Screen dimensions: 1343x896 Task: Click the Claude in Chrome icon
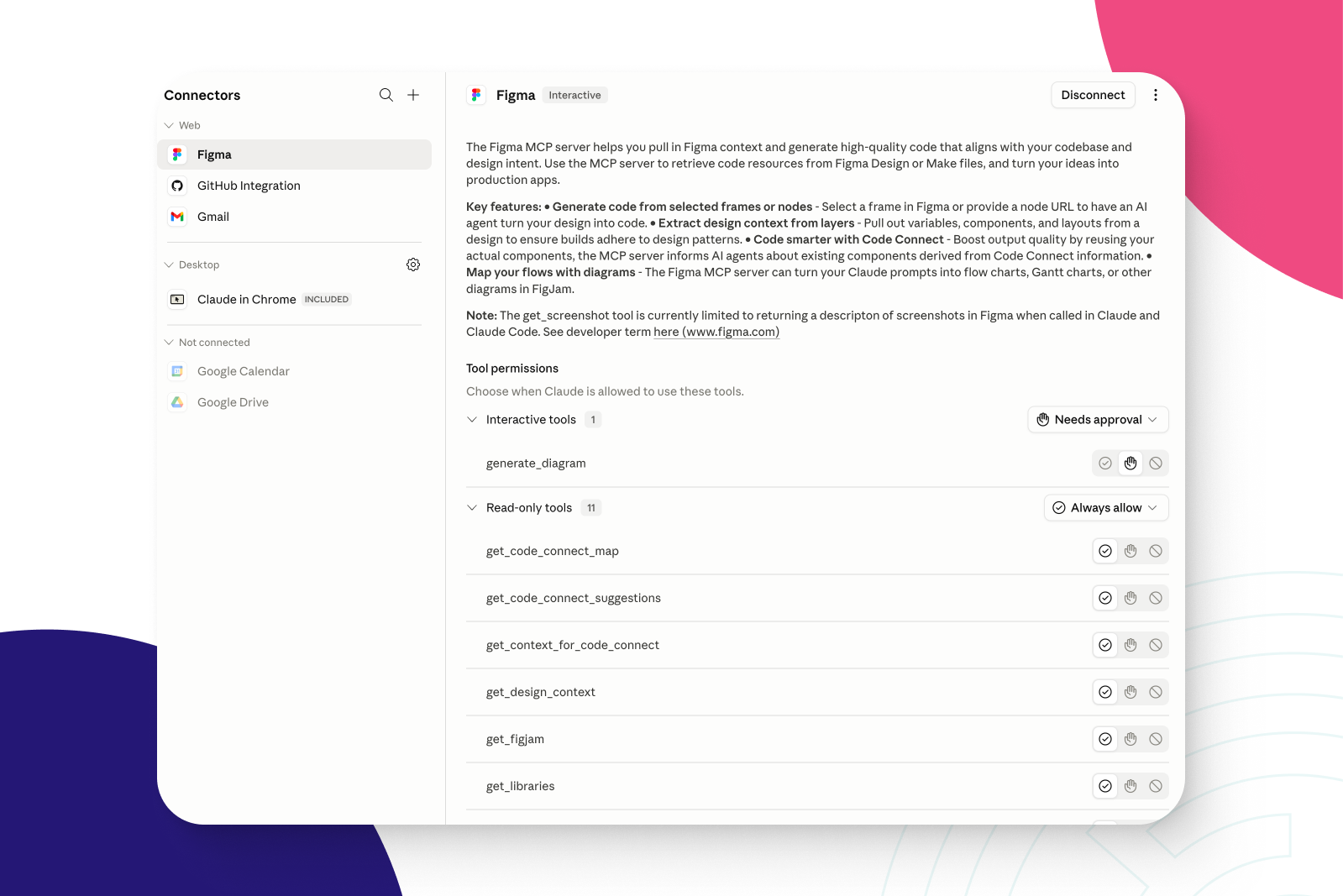point(177,299)
